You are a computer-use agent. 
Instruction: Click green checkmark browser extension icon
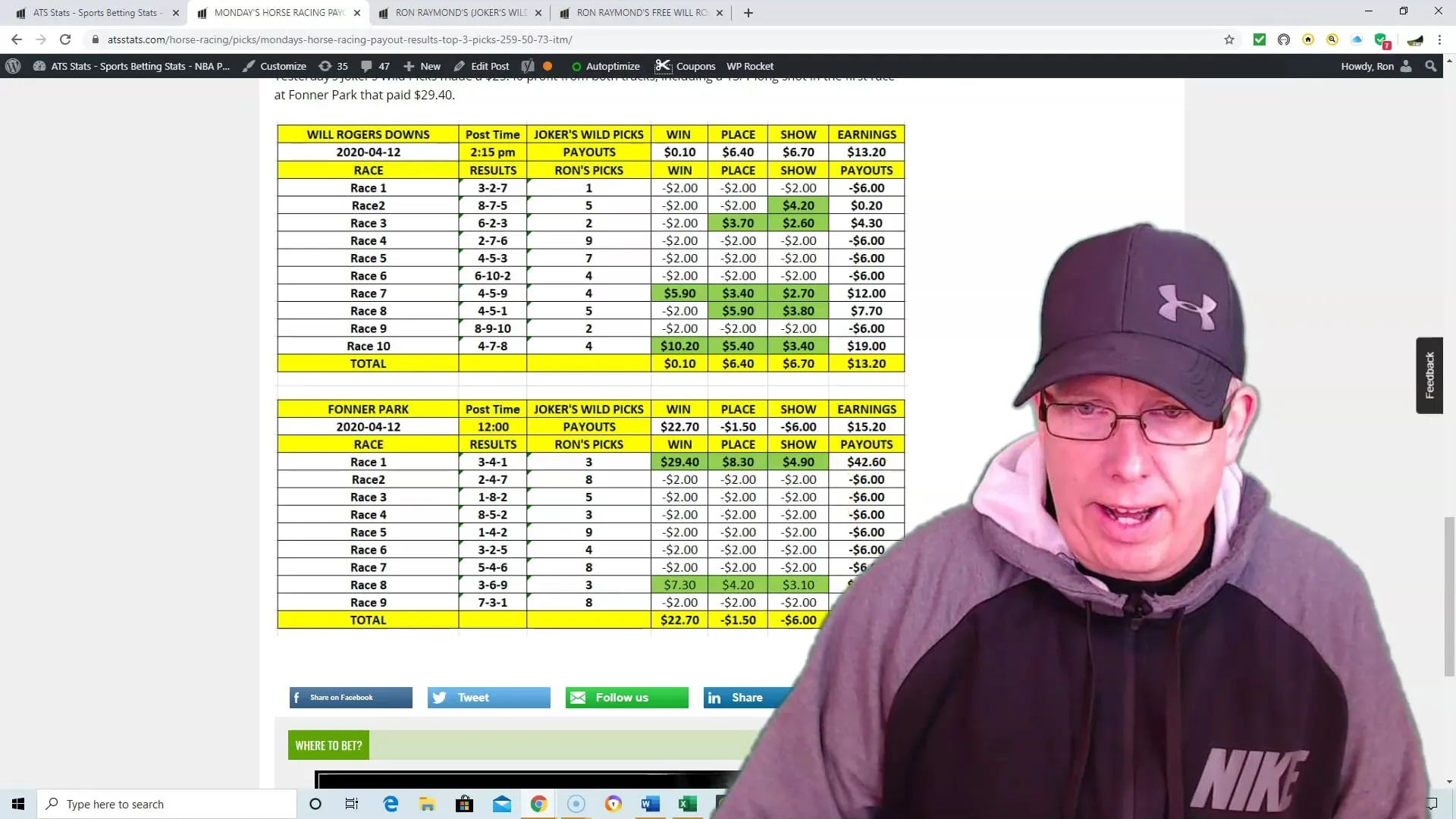1260,39
